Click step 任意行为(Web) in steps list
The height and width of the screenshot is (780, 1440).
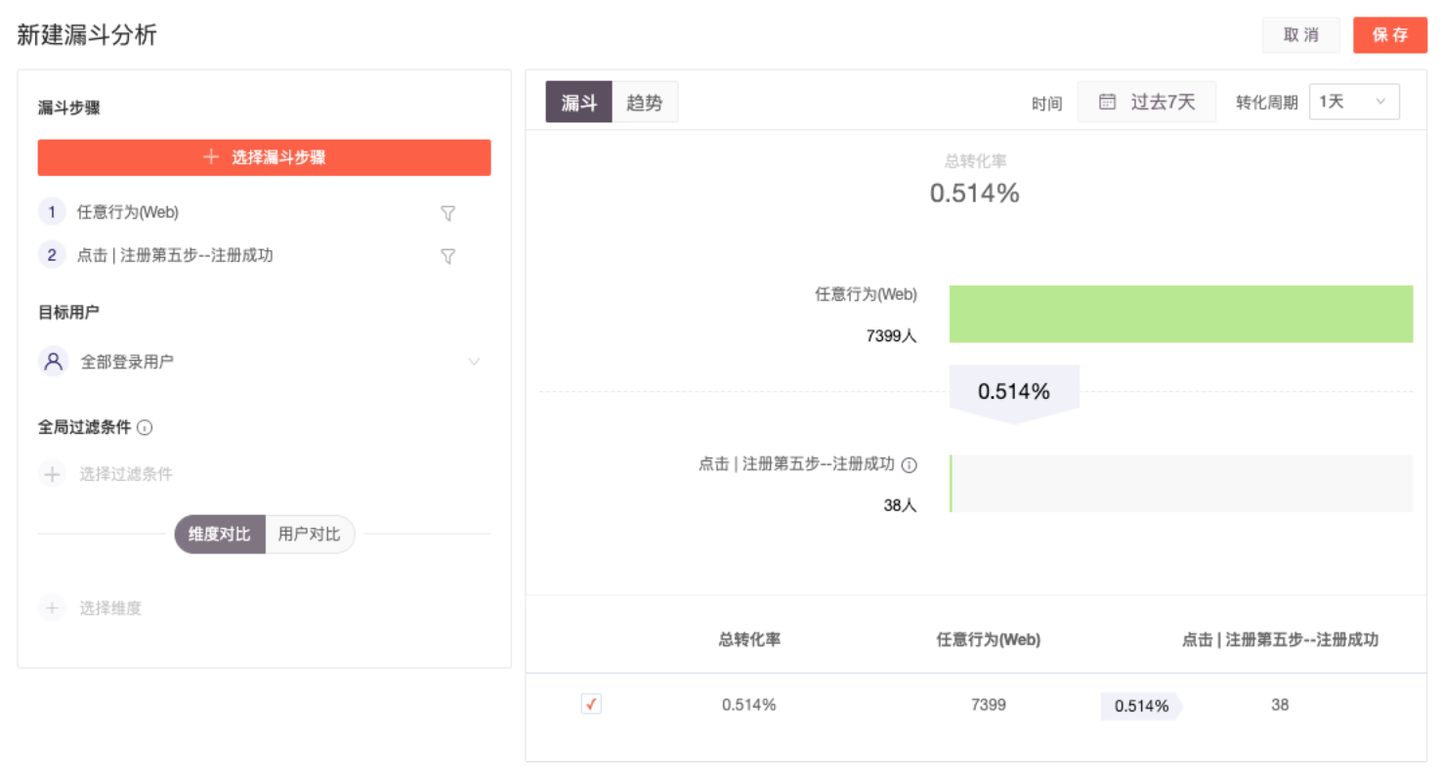click(x=128, y=212)
